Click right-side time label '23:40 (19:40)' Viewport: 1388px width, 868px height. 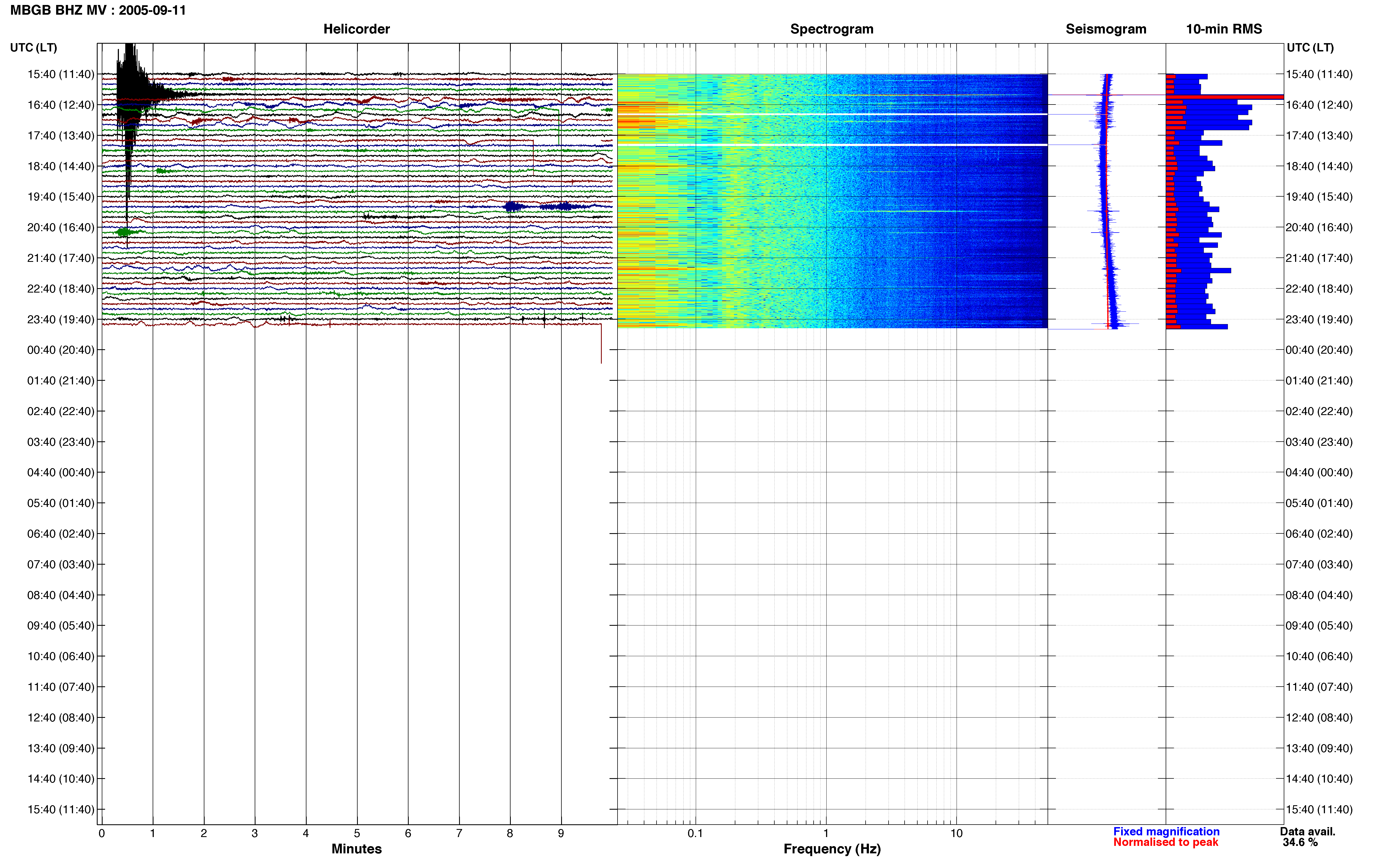[x=1319, y=319]
